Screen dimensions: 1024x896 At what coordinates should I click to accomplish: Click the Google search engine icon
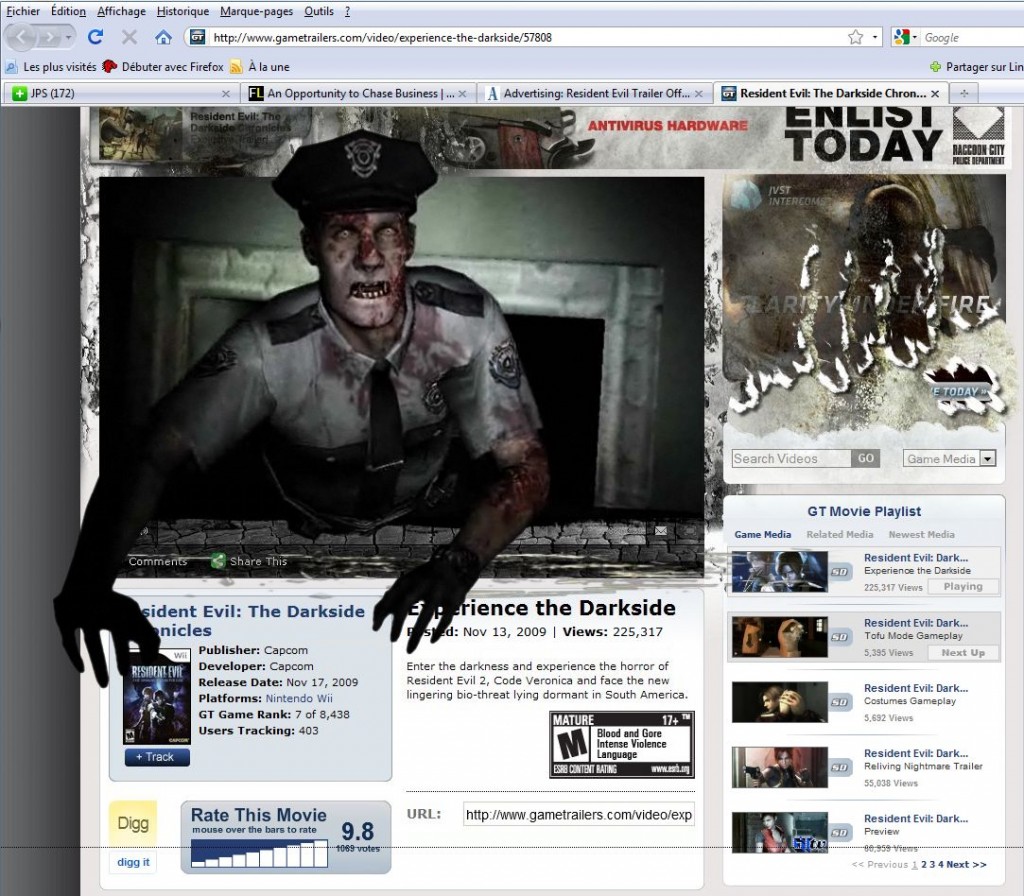click(x=902, y=37)
